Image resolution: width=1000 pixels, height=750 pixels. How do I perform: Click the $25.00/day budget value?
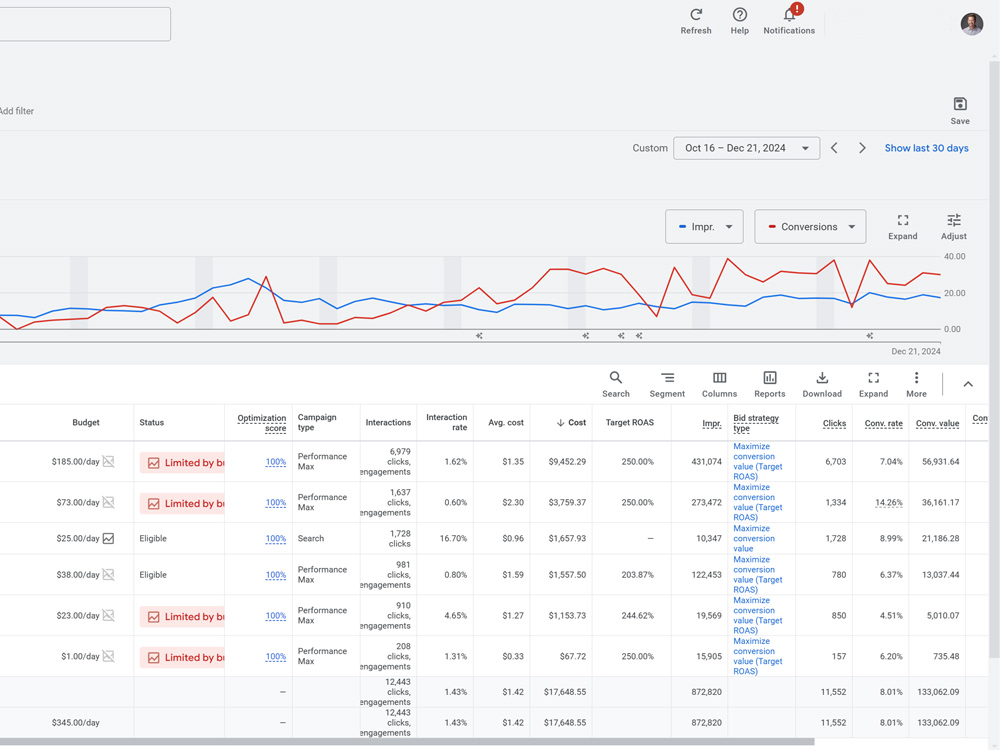(78, 538)
